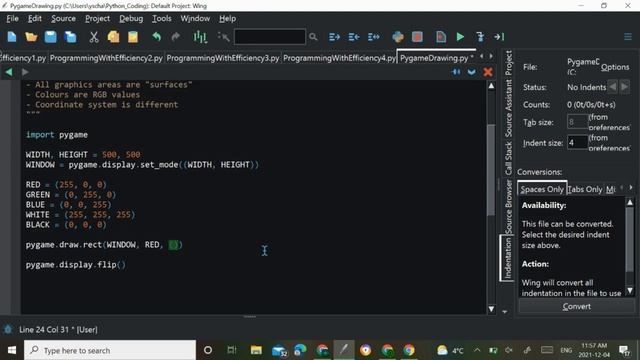Screen dimensions: 640x360
Task: Go forward in editor history
Action: [25, 72]
